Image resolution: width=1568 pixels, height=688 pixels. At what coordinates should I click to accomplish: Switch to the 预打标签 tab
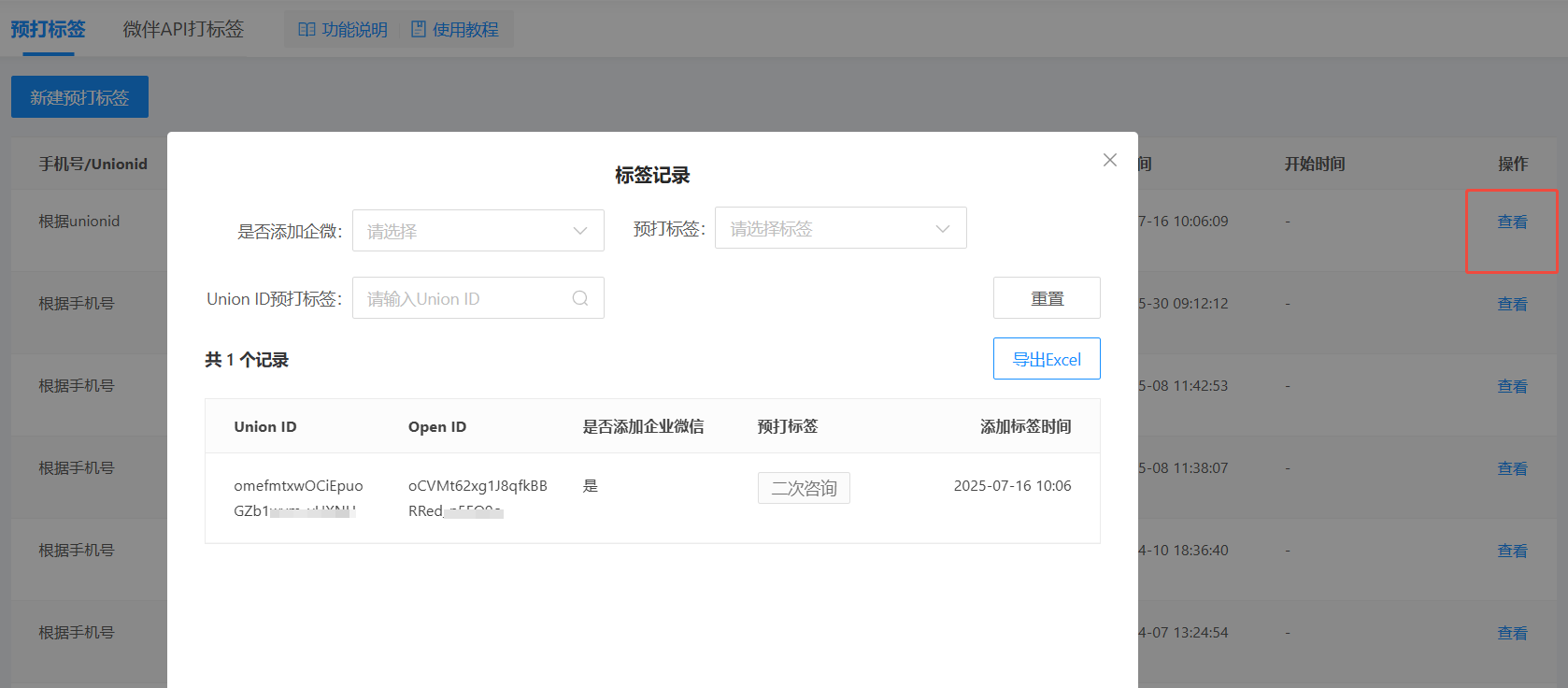48,30
